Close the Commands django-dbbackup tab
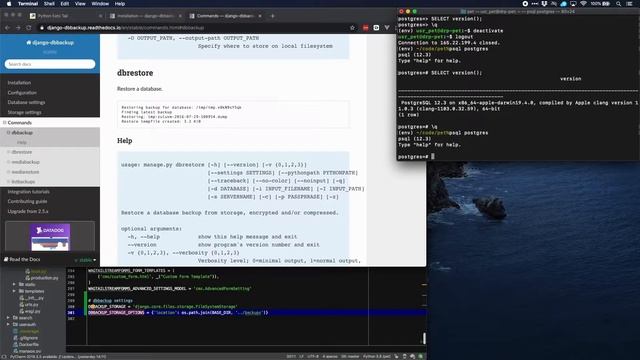Image resolution: width=640 pixels, height=360 pixels. [260, 16]
